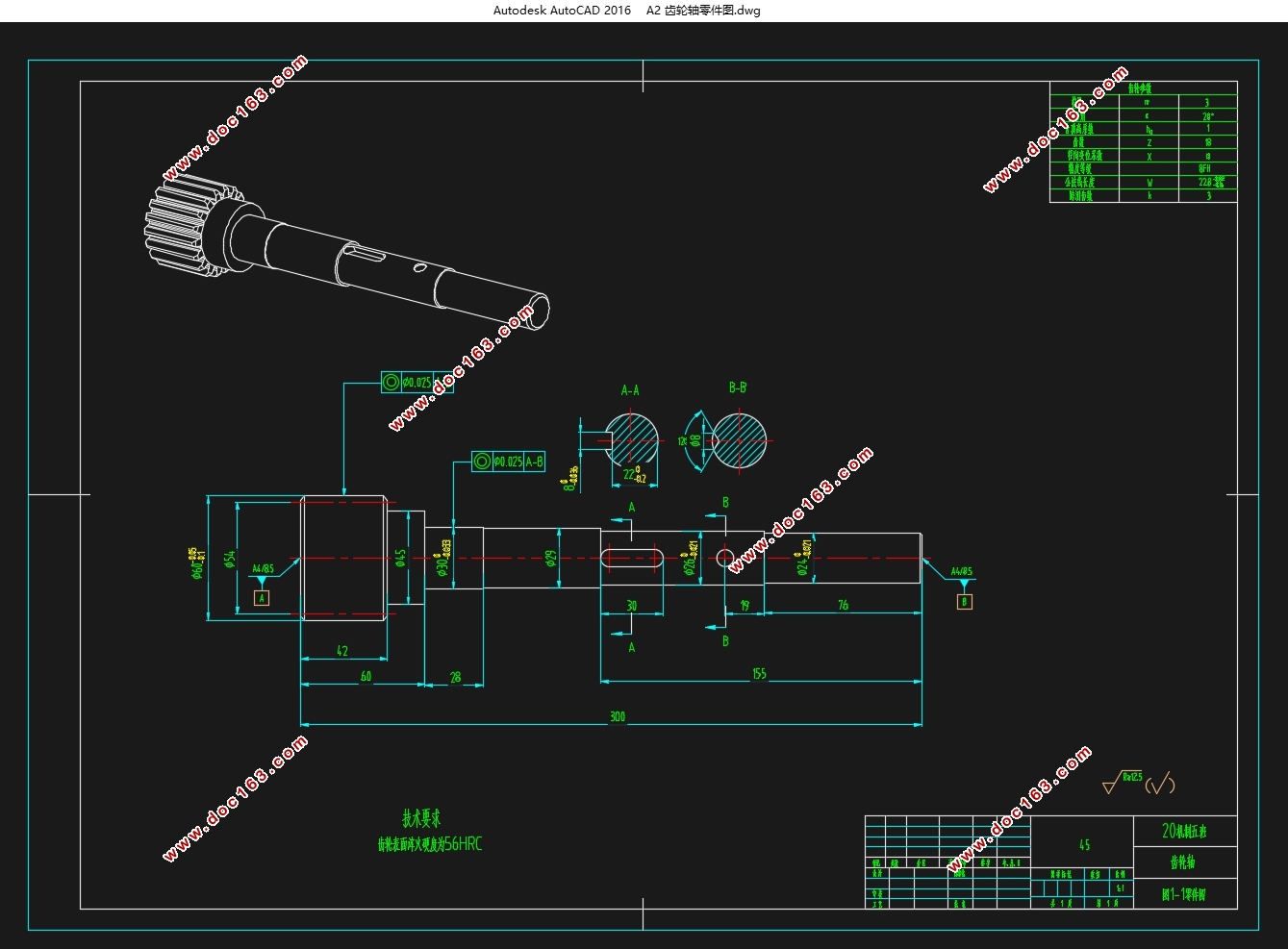Click the 76 shaft-end length dimension
The width and height of the screenshot is (1288, 949).
(x=843, y=605)
